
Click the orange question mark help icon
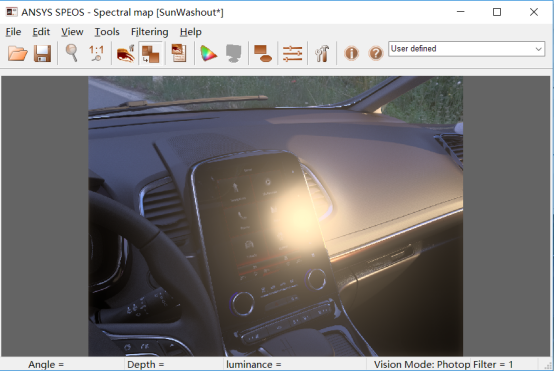click(x=376, y=53)
